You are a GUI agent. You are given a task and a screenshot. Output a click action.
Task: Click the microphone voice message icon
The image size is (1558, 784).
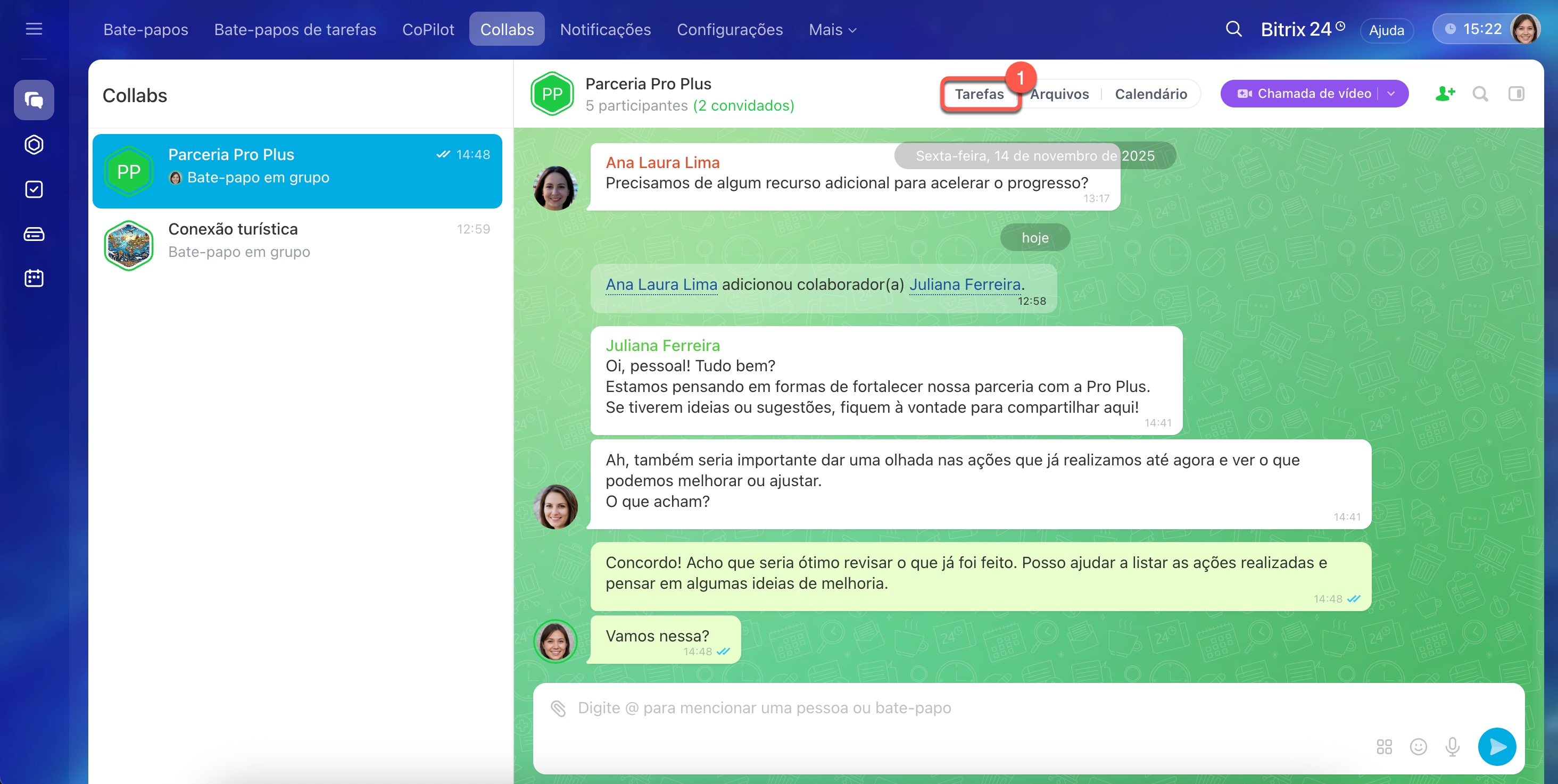point(1452,747)
